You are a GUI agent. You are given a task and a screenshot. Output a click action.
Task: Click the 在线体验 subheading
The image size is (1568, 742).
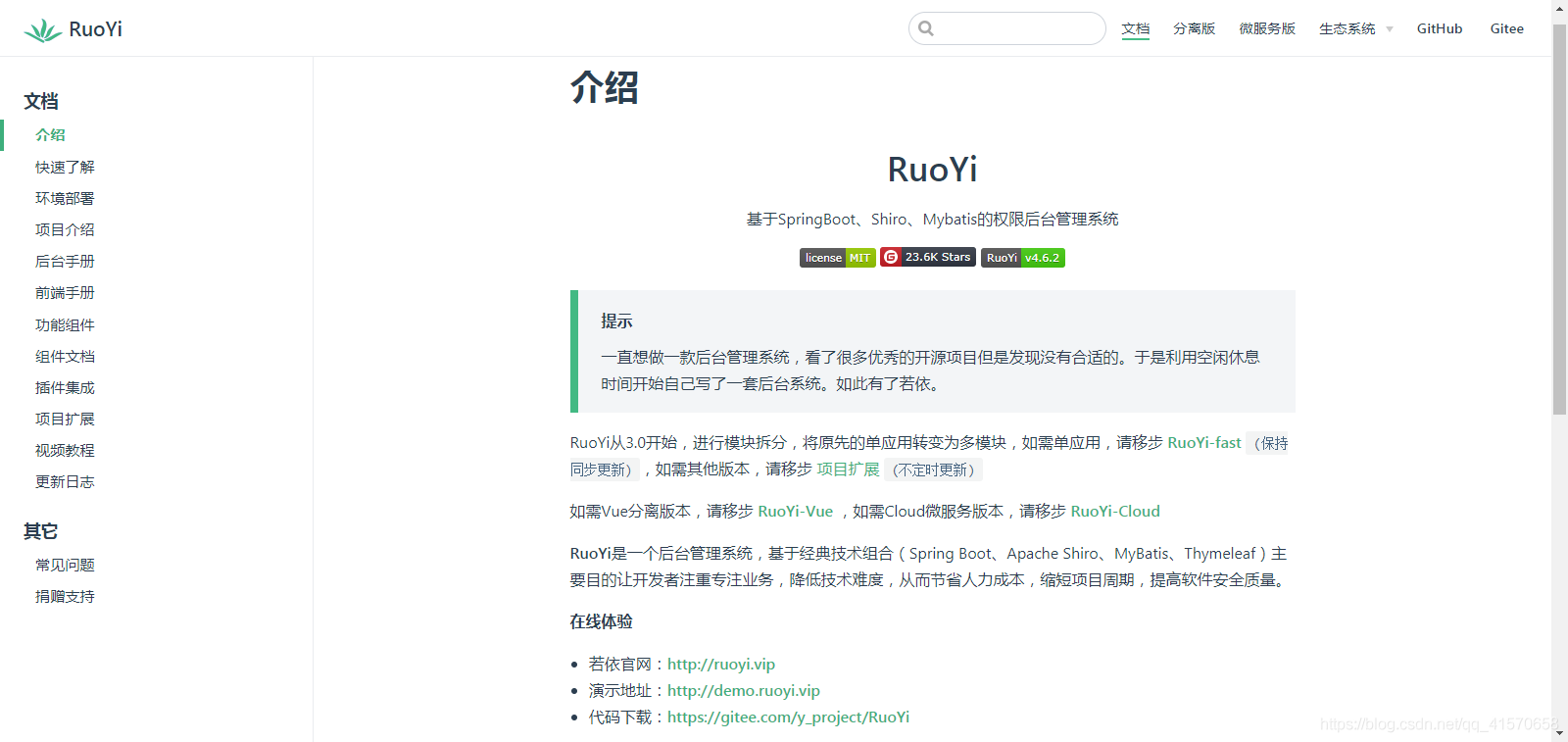(601, 621)
